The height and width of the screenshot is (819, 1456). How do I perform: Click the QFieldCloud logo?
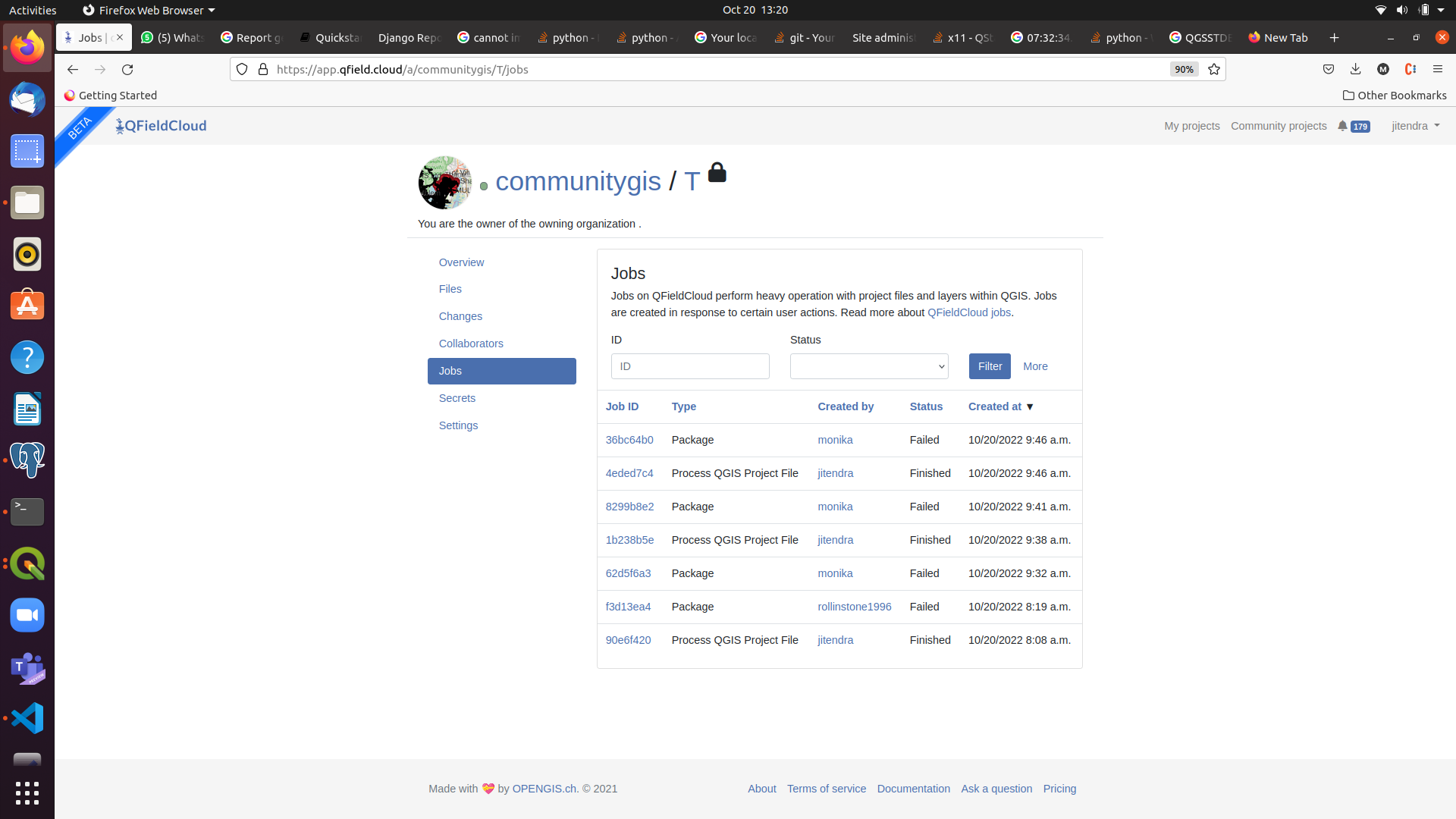(x=161, y=126)
